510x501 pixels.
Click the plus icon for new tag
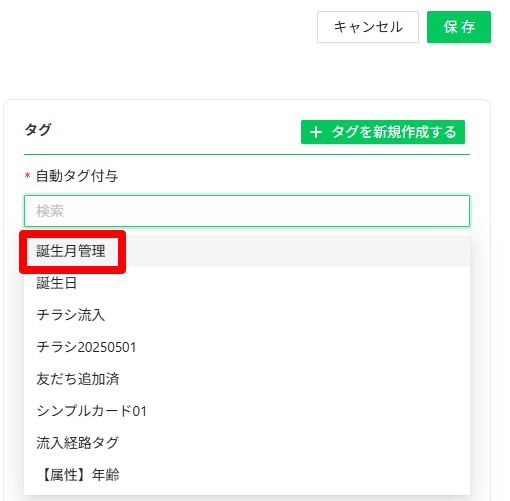[x=316, y=132]
